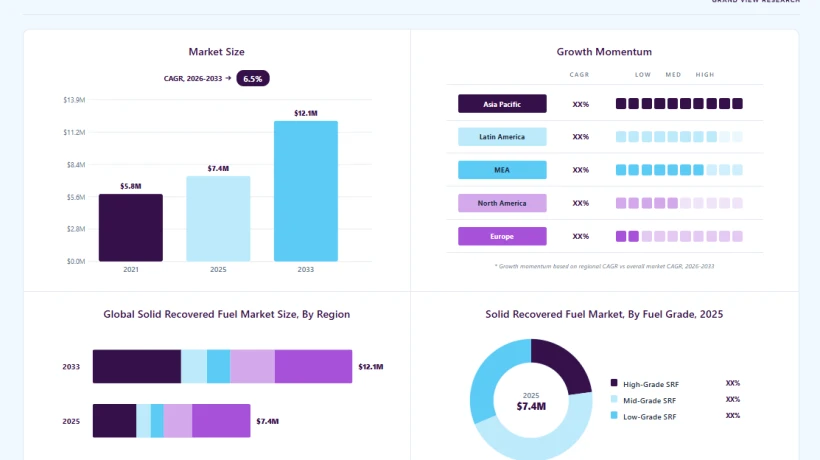Viewport: 820px width, 460px height.
Task: Click the XX% value in Latin America row
Action: click(x=580, y=137)
